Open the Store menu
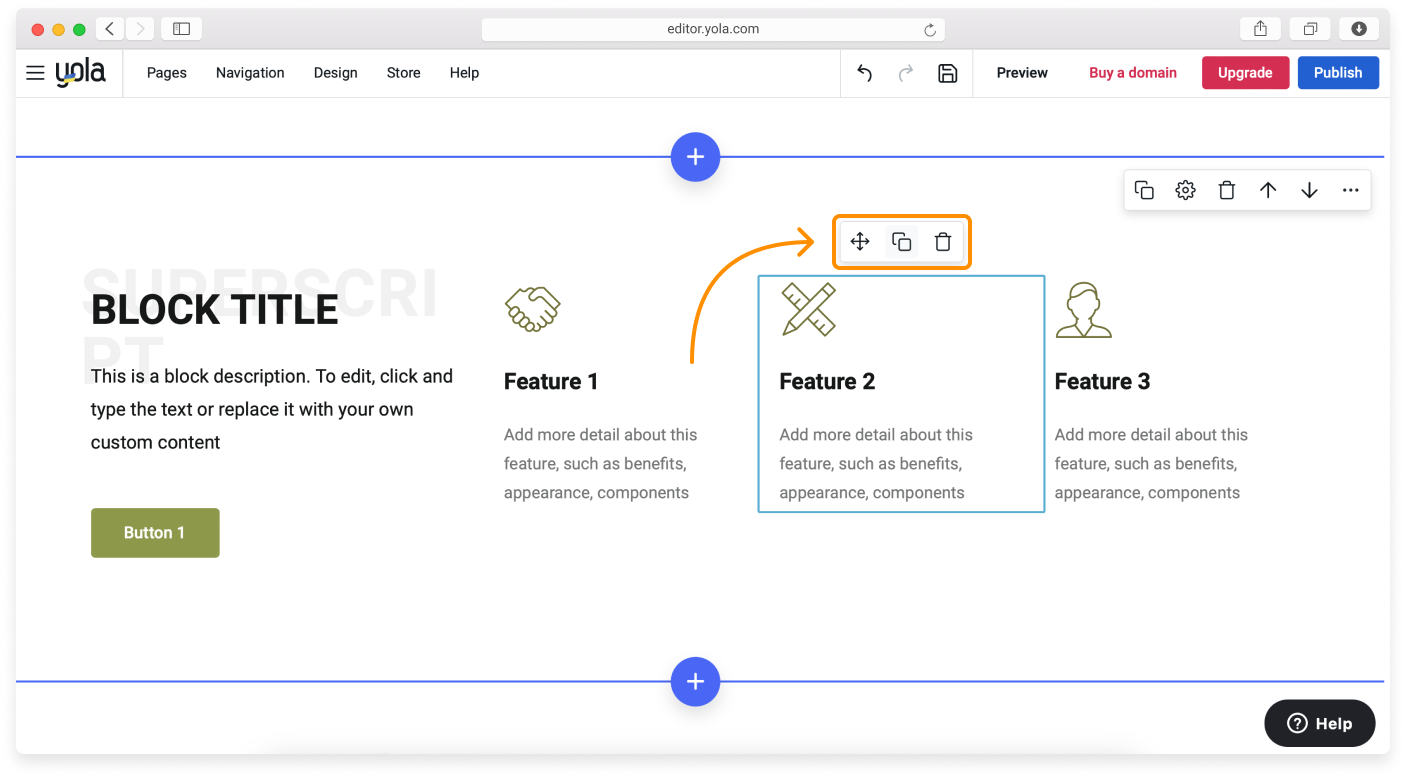This screenshot has width=1406, height=778. 403,73
